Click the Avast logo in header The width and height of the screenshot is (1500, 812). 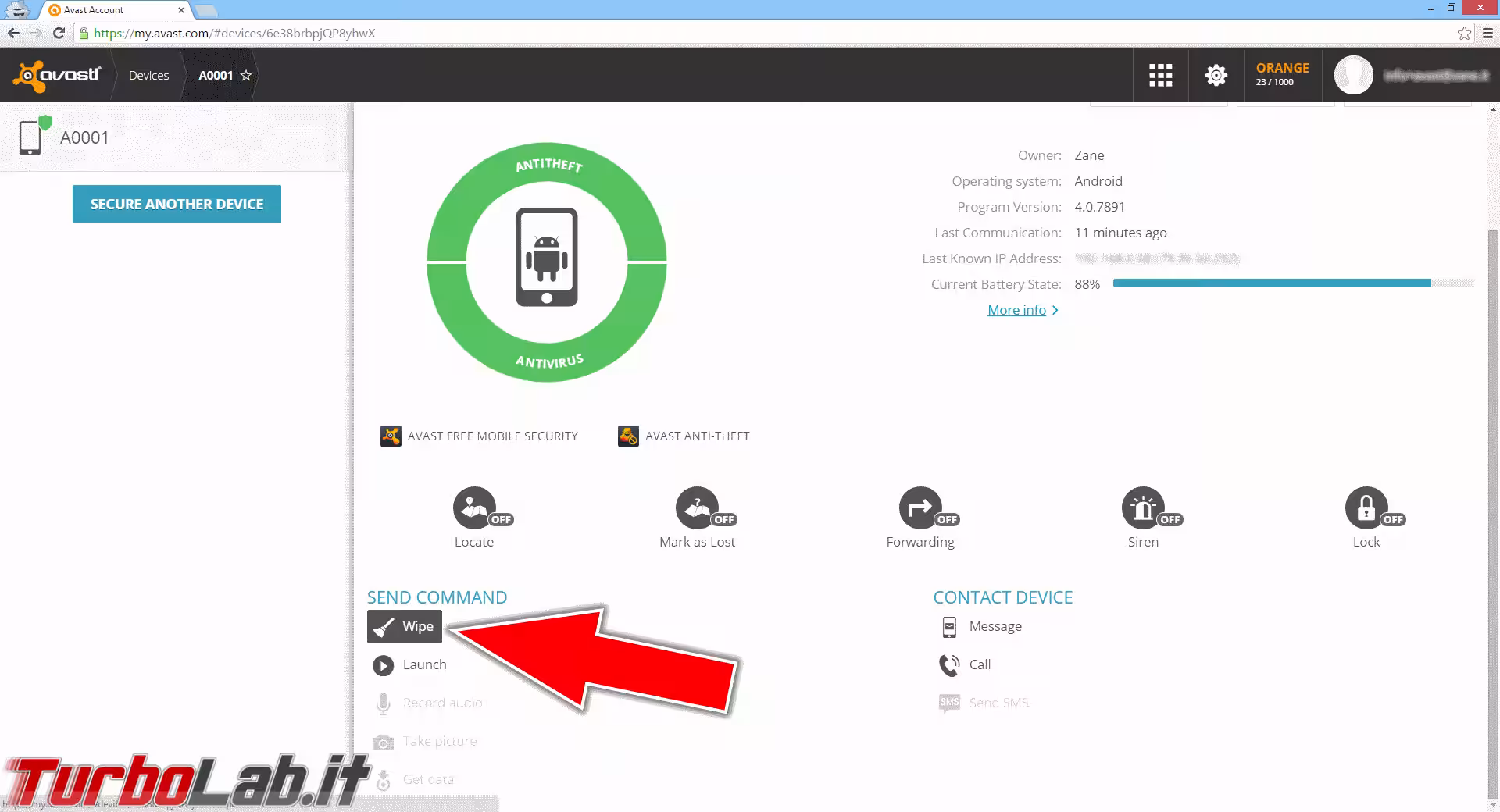tap(57, 75)
